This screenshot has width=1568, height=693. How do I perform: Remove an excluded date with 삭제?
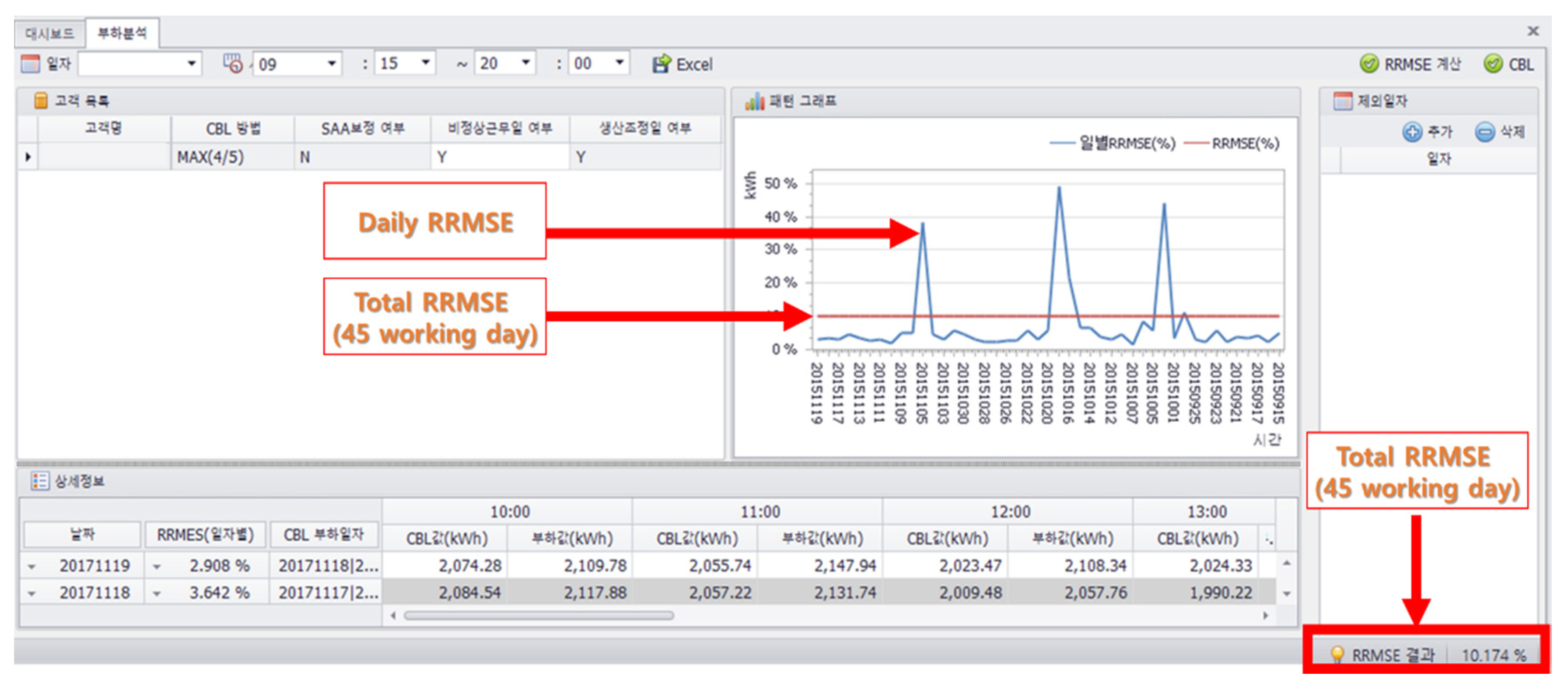click(x=1500, y=132)
